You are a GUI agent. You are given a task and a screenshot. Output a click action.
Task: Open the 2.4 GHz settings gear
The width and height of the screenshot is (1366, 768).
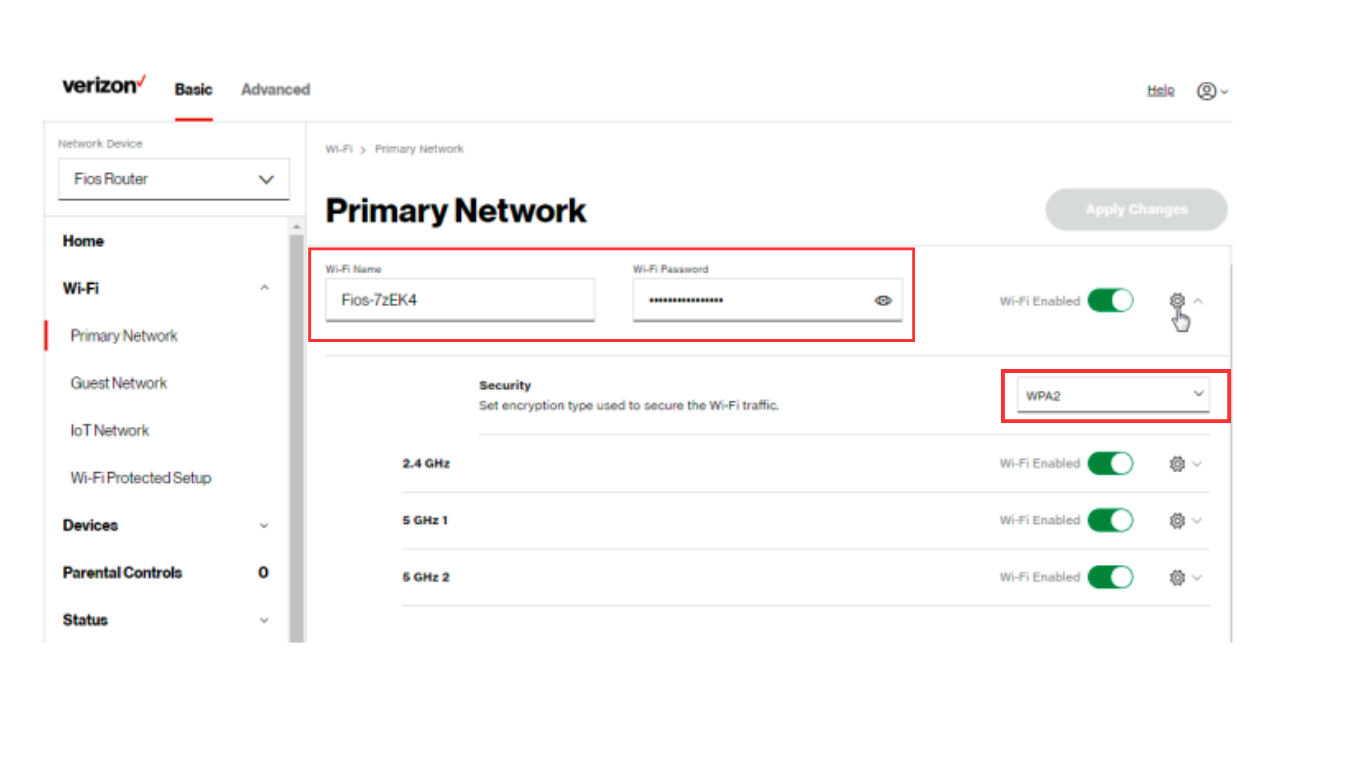1177,464
